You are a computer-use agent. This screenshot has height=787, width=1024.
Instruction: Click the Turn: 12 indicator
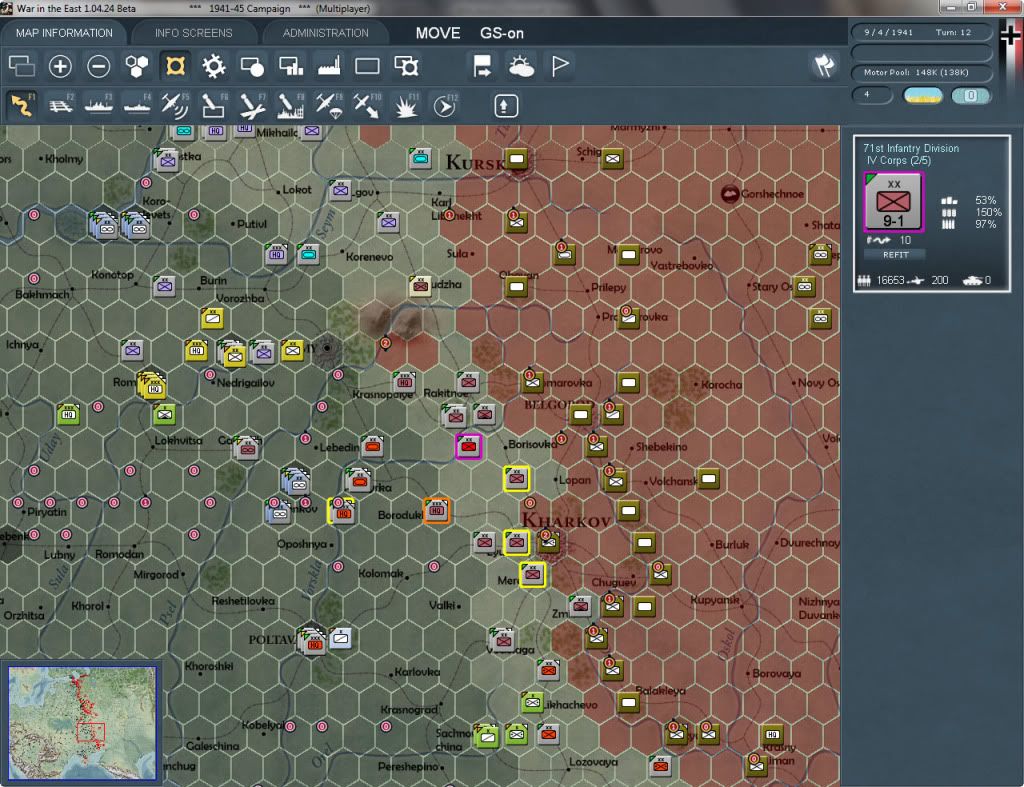[x=953, y=32]
